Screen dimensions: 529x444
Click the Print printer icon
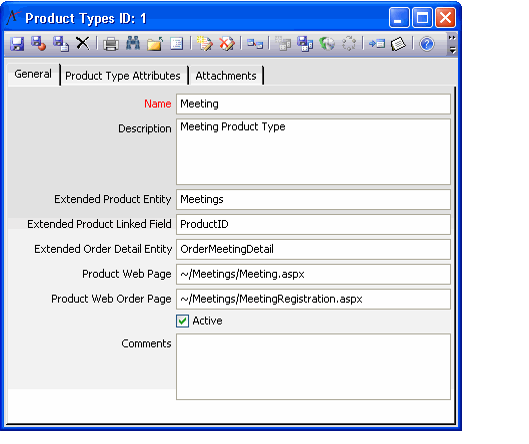[111, 44]
